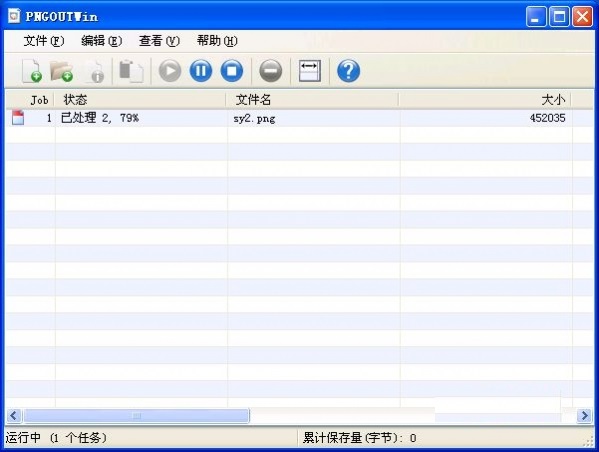Open the 文件(F) menu

pos(44,41)
